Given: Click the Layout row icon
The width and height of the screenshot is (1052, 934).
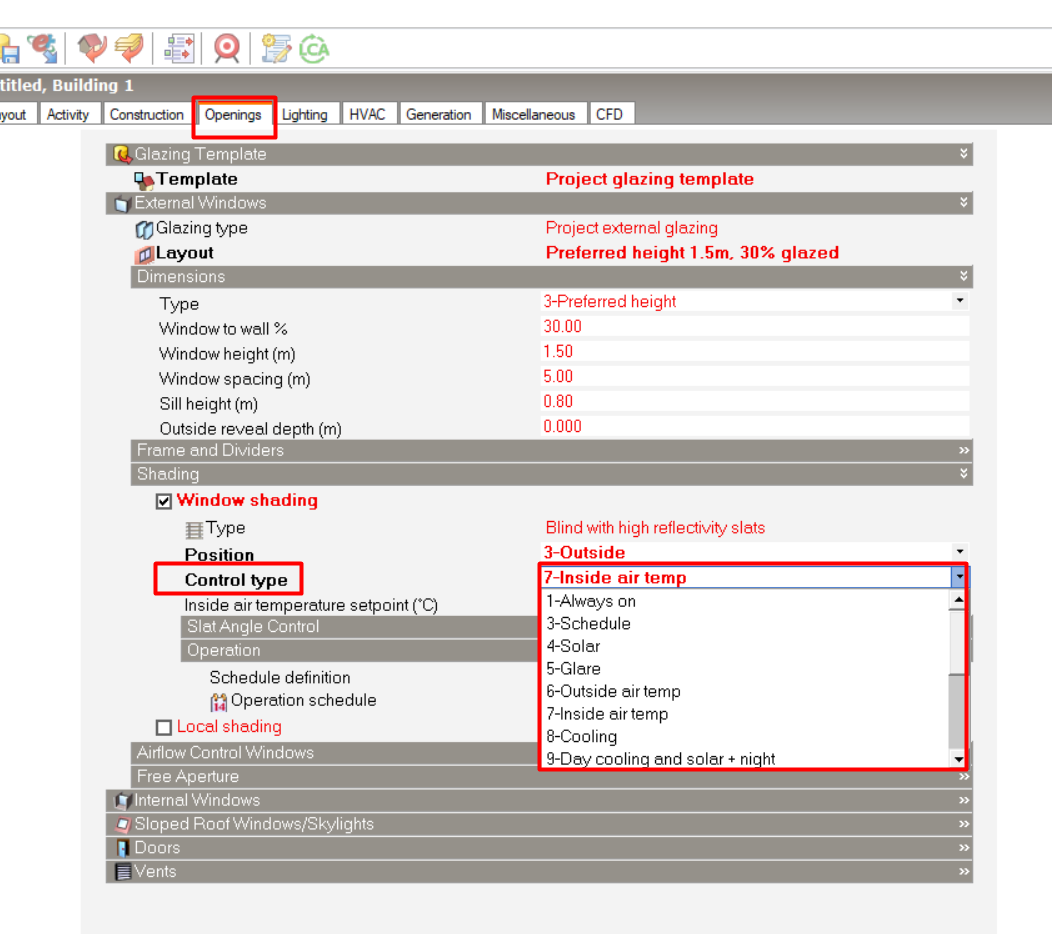Looking at the screenshot, I should click(144, 254).
